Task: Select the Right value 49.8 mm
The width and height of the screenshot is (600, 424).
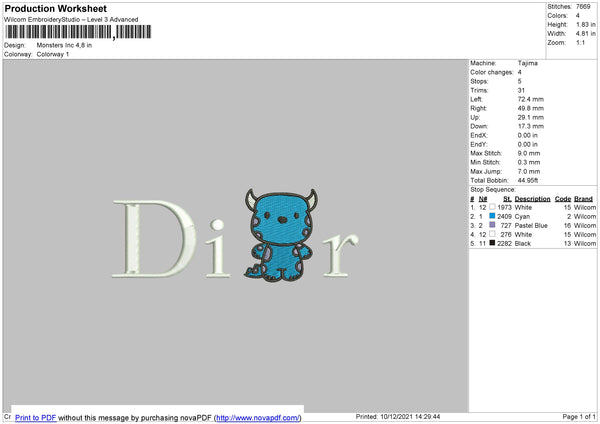Action: coord(531,108)
